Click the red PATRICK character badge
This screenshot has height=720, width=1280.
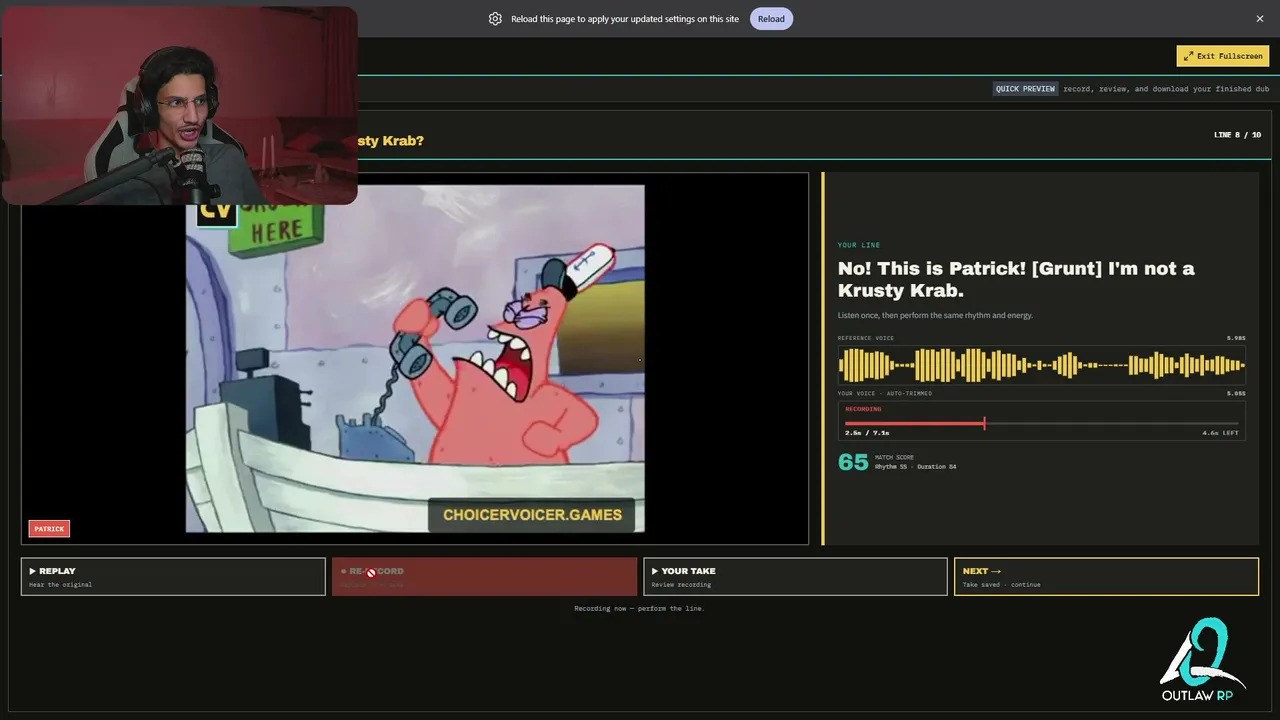tap(49, 529)
